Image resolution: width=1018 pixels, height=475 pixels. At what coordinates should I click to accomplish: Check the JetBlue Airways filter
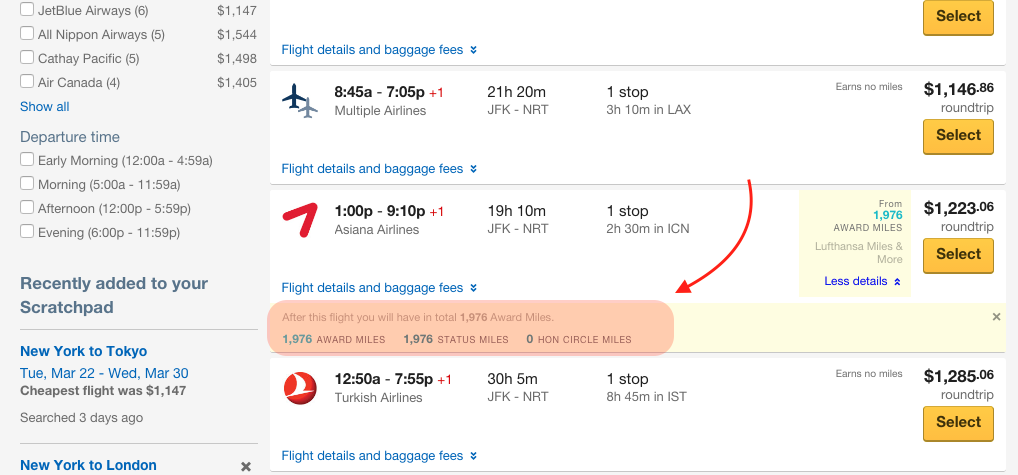pyautogui.click(x=27, y=10)
